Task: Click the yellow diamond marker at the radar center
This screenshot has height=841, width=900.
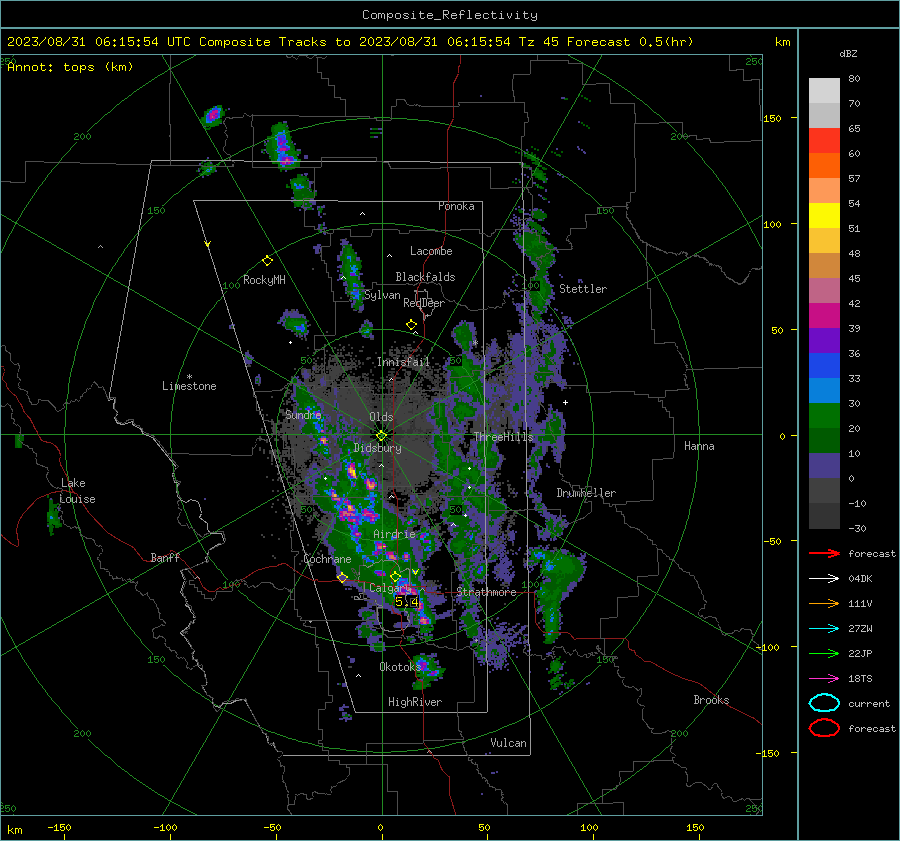Action: (381, 436)
